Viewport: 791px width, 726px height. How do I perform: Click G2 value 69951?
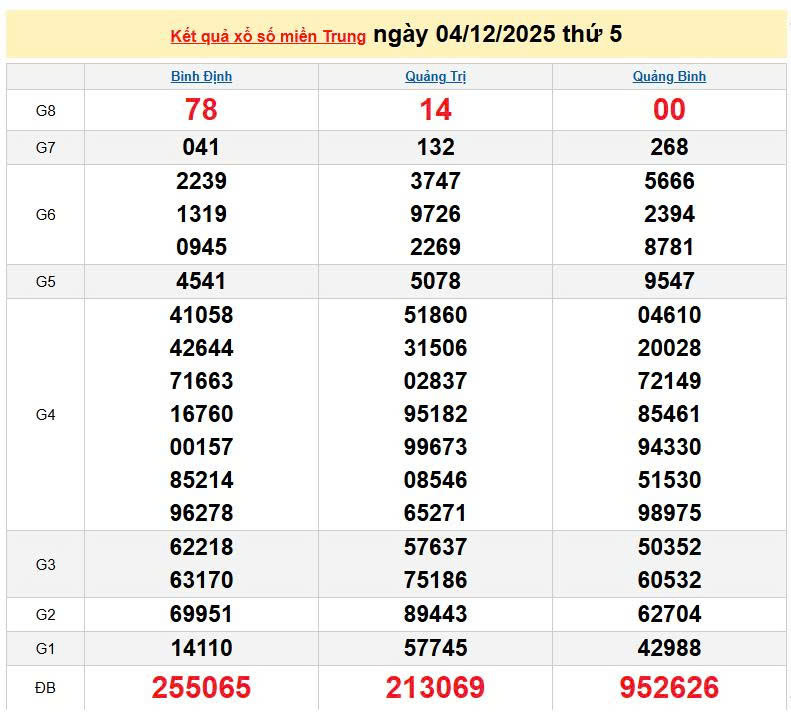tap(201, 614)
